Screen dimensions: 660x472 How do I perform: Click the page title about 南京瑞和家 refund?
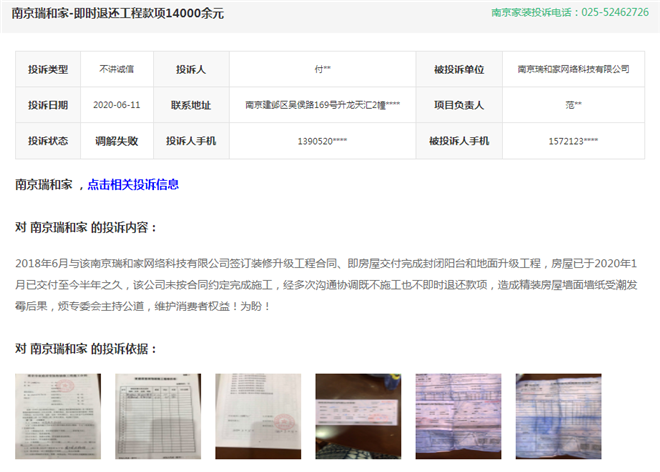click(x=119, y=13)
